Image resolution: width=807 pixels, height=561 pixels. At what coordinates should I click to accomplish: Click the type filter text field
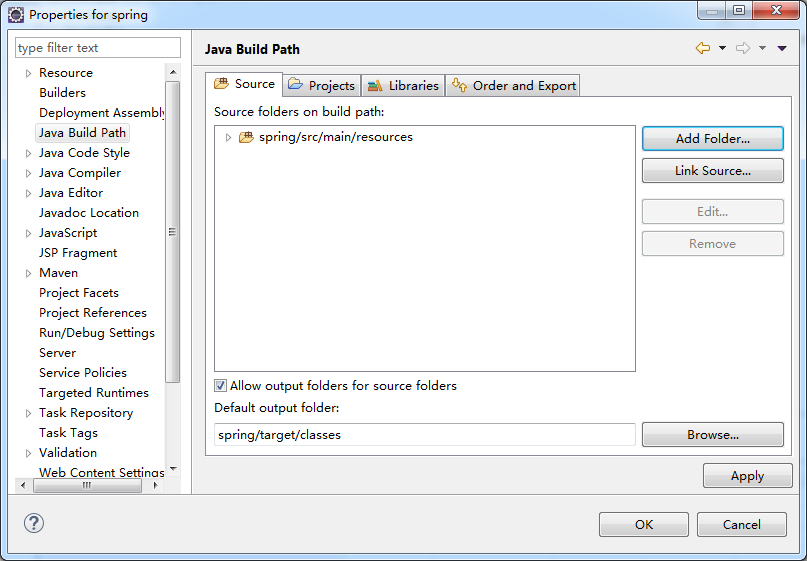[x=98, y=48]
